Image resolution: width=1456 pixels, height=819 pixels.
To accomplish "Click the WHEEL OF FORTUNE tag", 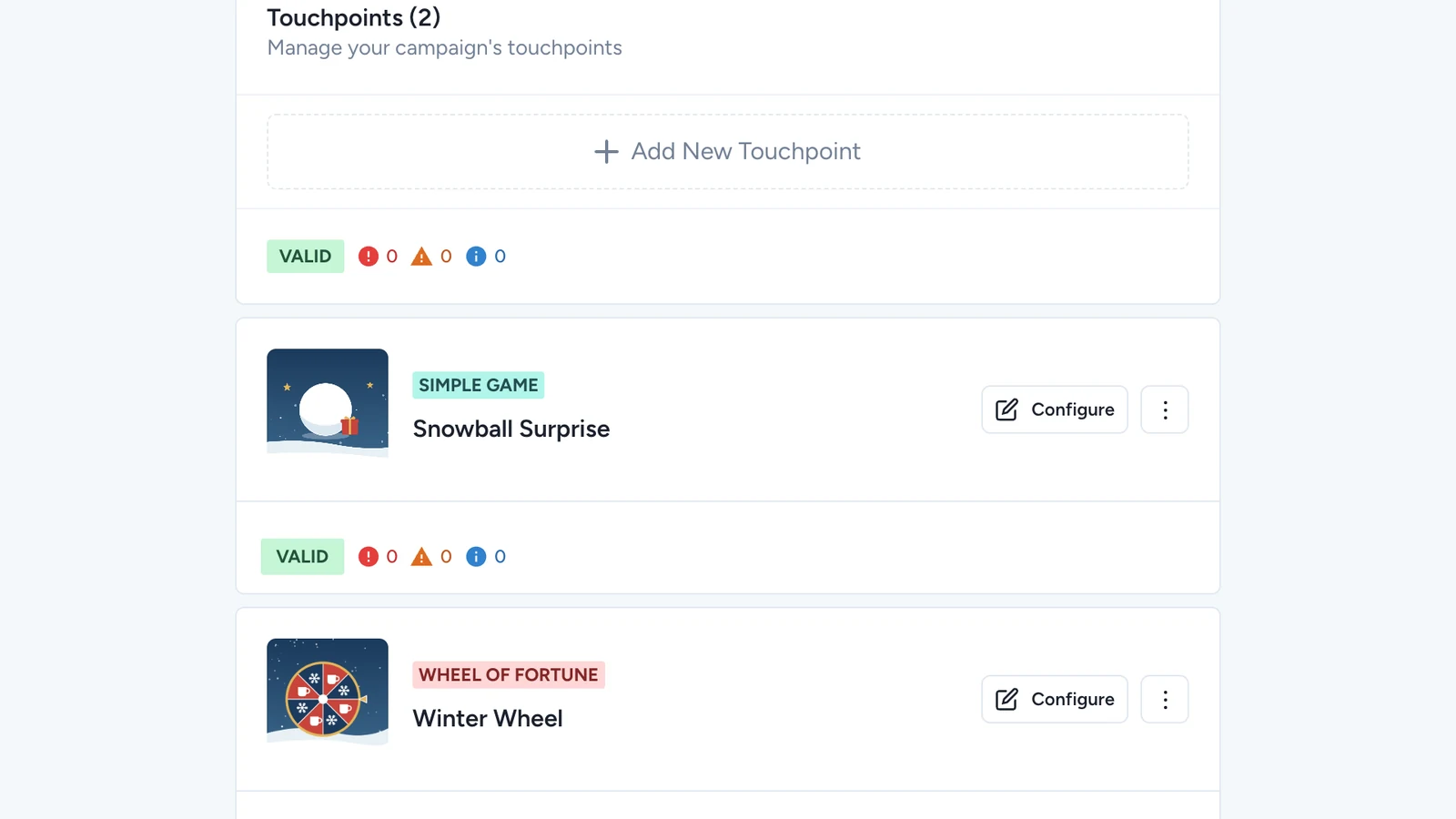I will [x=508, y=674].
